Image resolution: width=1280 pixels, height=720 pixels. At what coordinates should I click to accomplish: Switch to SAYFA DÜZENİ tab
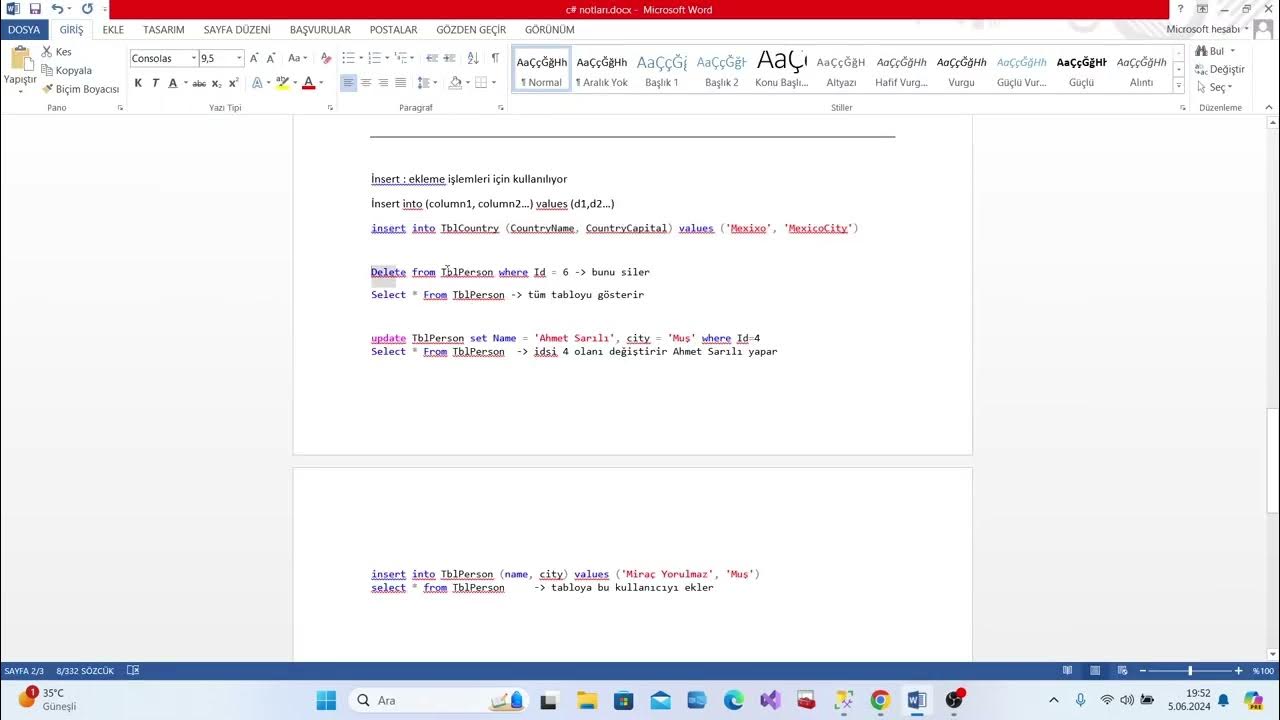pos(237,30)
